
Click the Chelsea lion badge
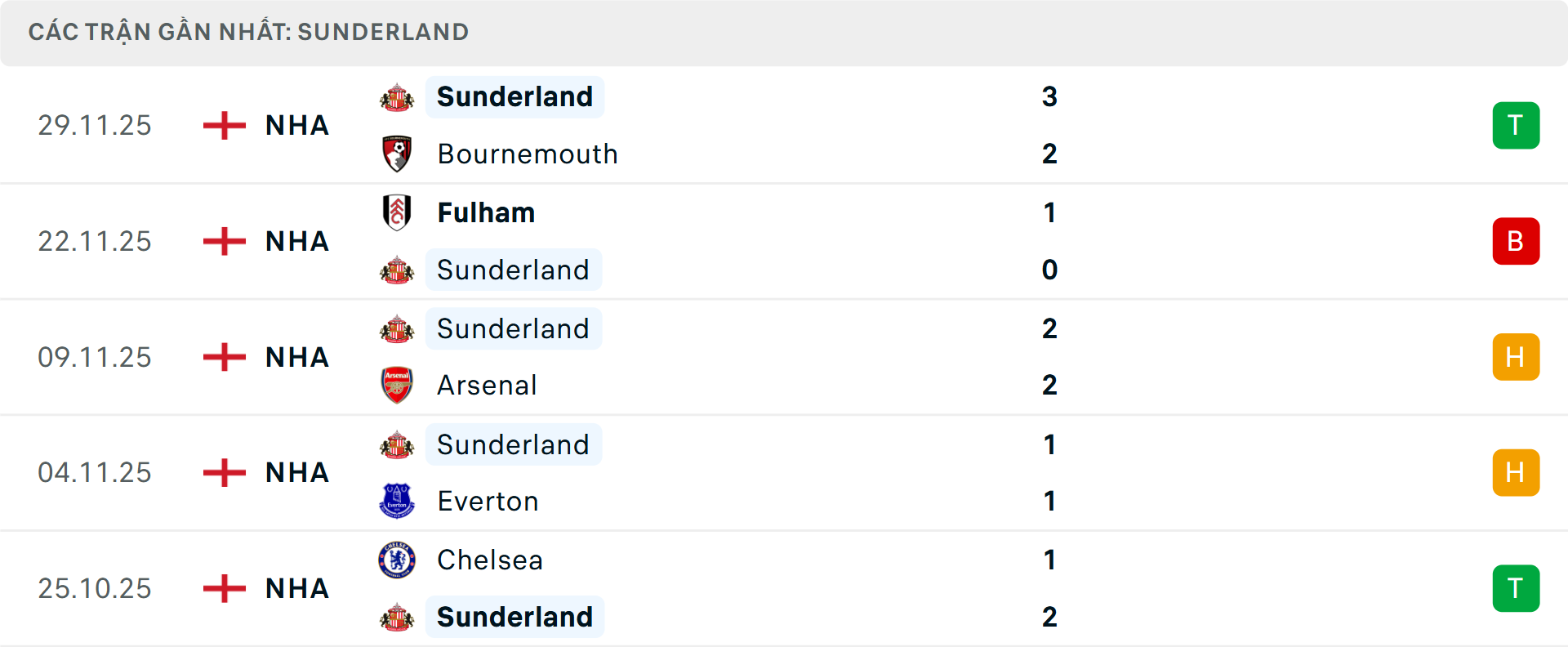(396, 560)
